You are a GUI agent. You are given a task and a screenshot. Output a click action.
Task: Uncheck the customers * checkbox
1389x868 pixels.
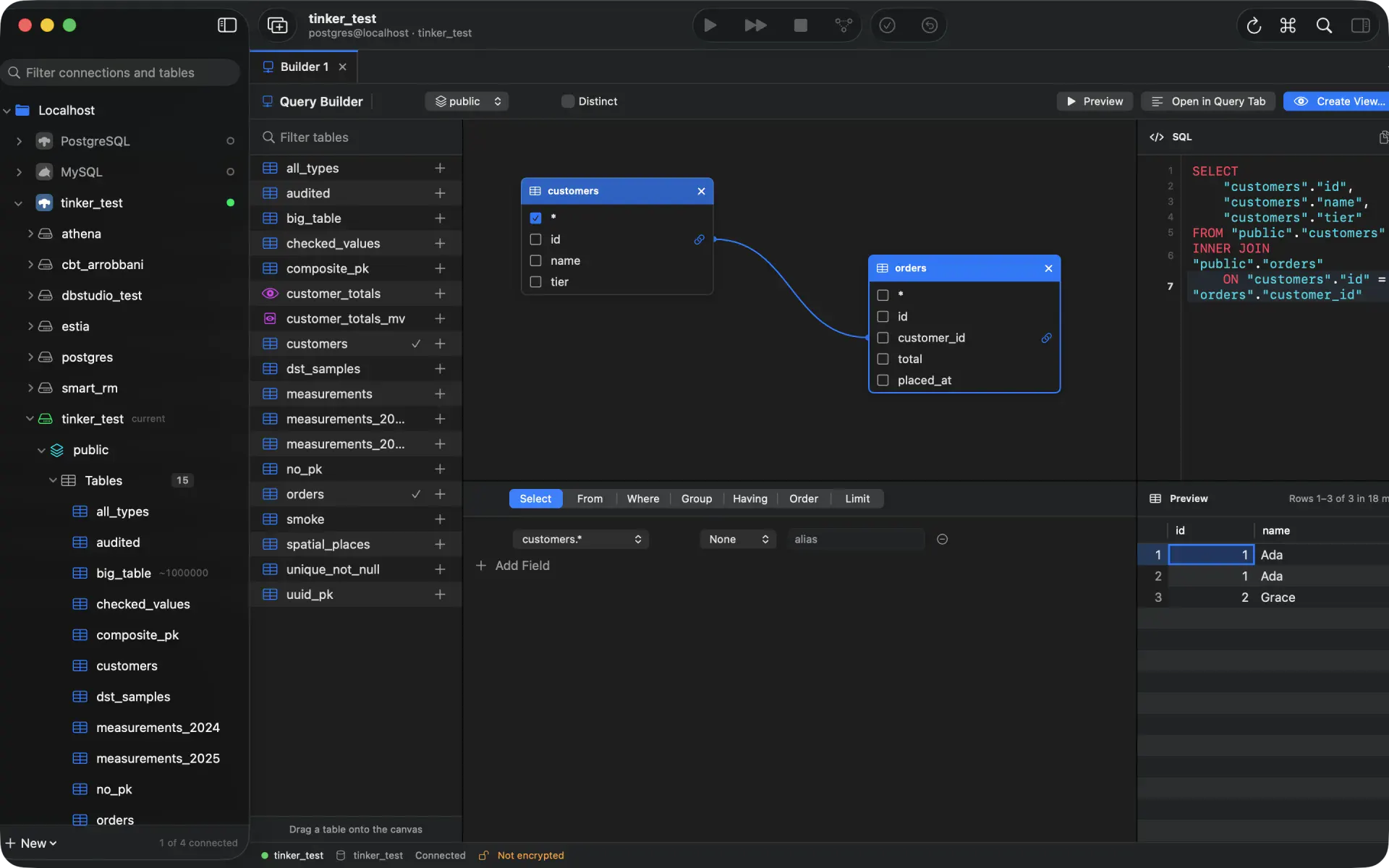click(x=535, y=218)
